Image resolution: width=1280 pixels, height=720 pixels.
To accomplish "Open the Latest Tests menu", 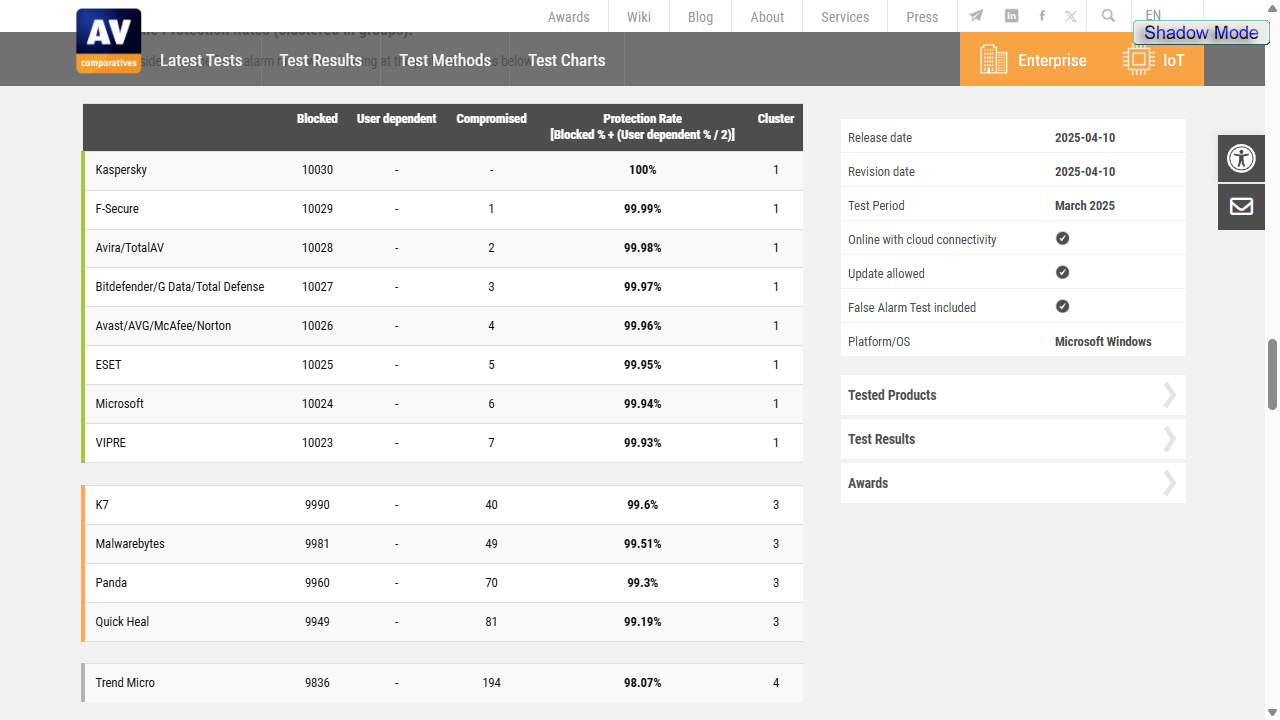I will 201,60.
